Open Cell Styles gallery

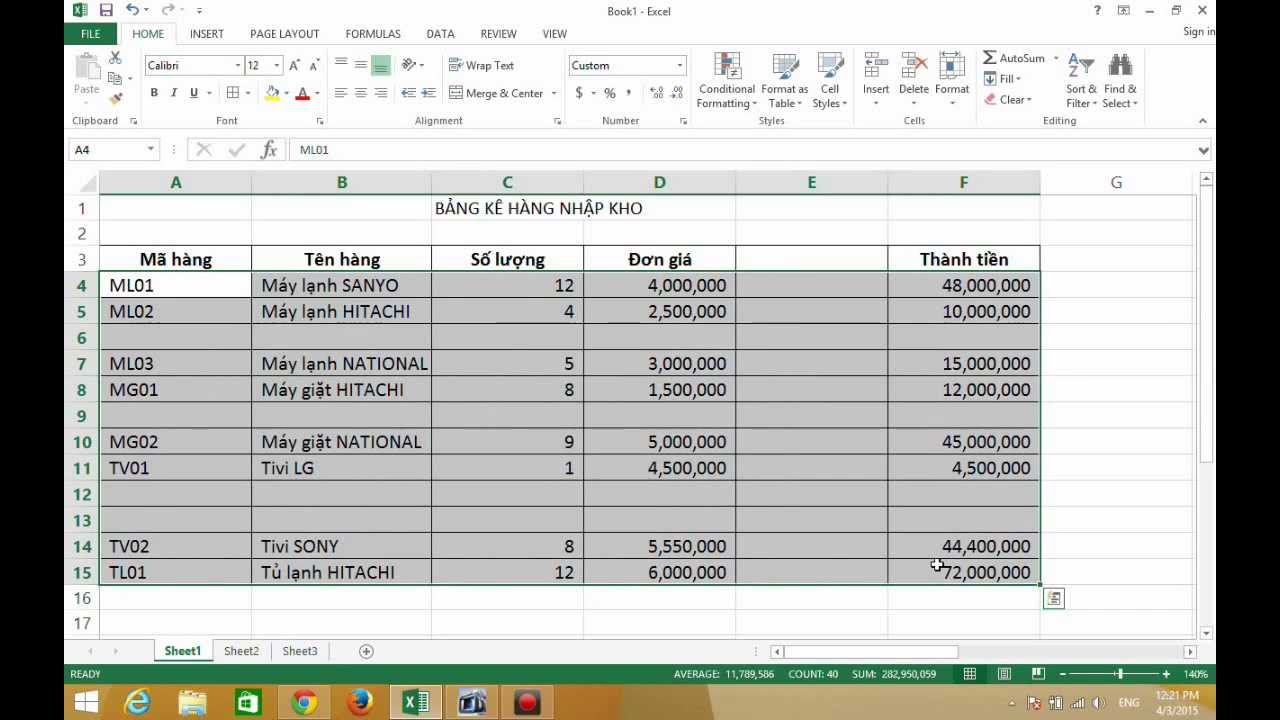pyautogui.click(x=830, y=81)
